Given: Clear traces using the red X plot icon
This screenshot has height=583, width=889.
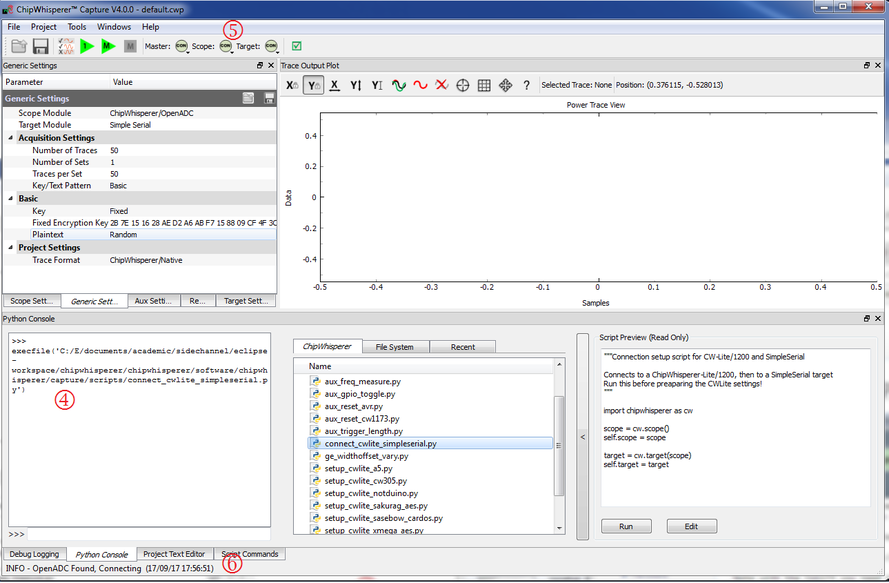Looking at the screenshot, I should [441, 85].
